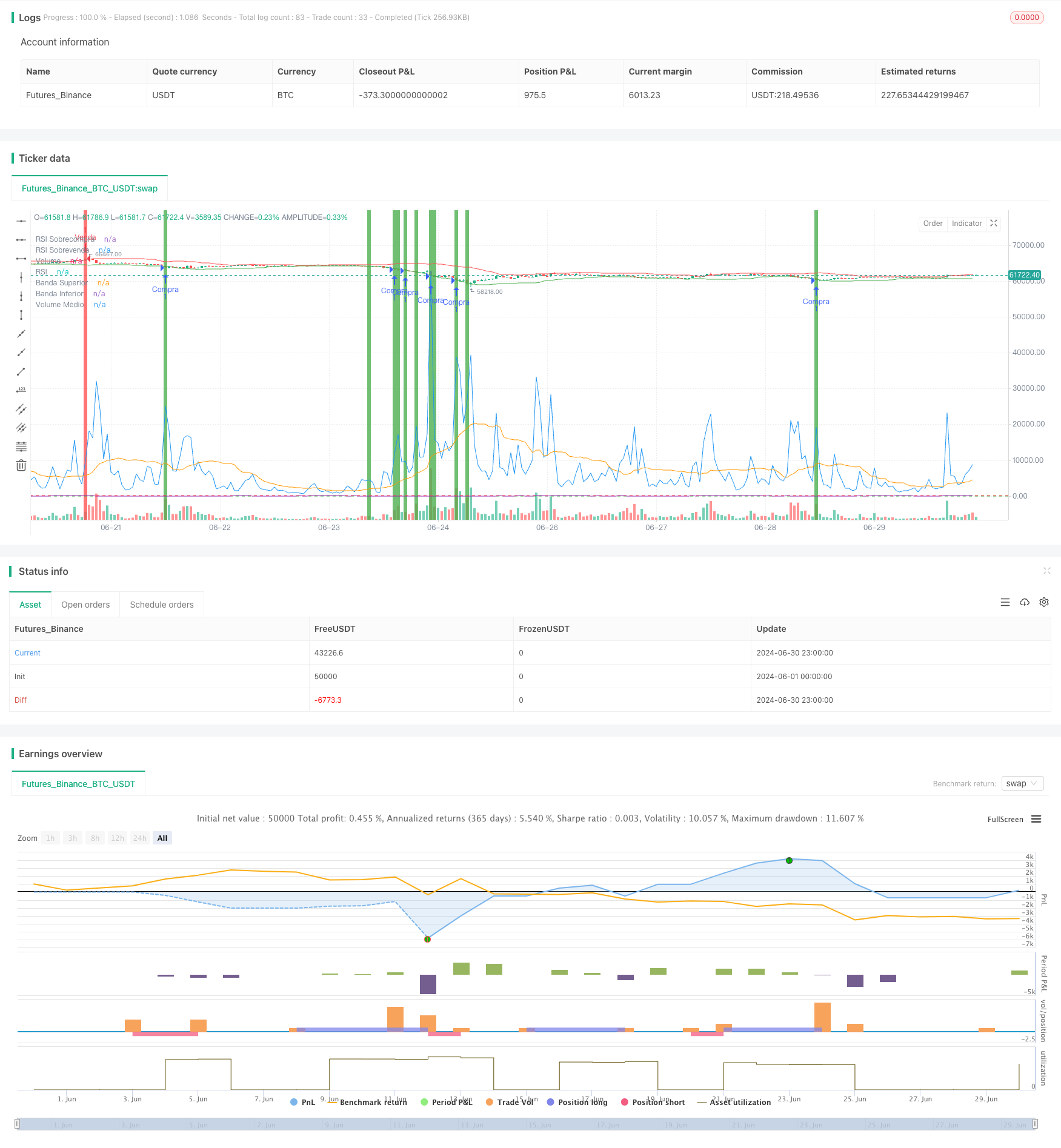Toggle the PnL series in the legend
1061x1148 pixels.
pos(303,1102)
